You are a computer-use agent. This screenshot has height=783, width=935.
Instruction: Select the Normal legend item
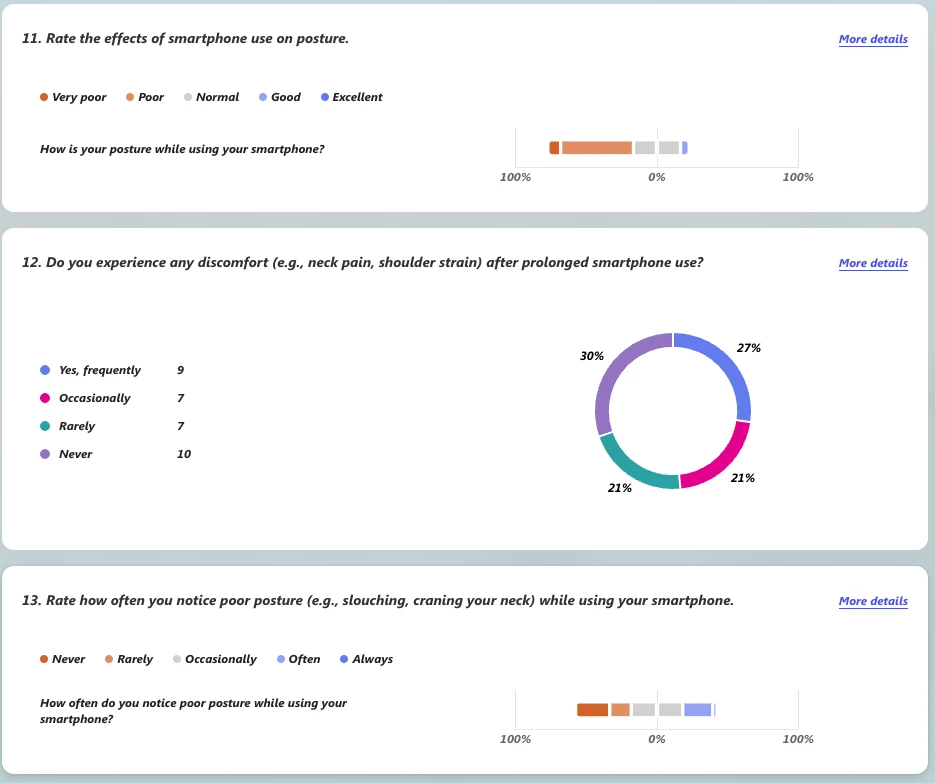[x=212, y=97]
